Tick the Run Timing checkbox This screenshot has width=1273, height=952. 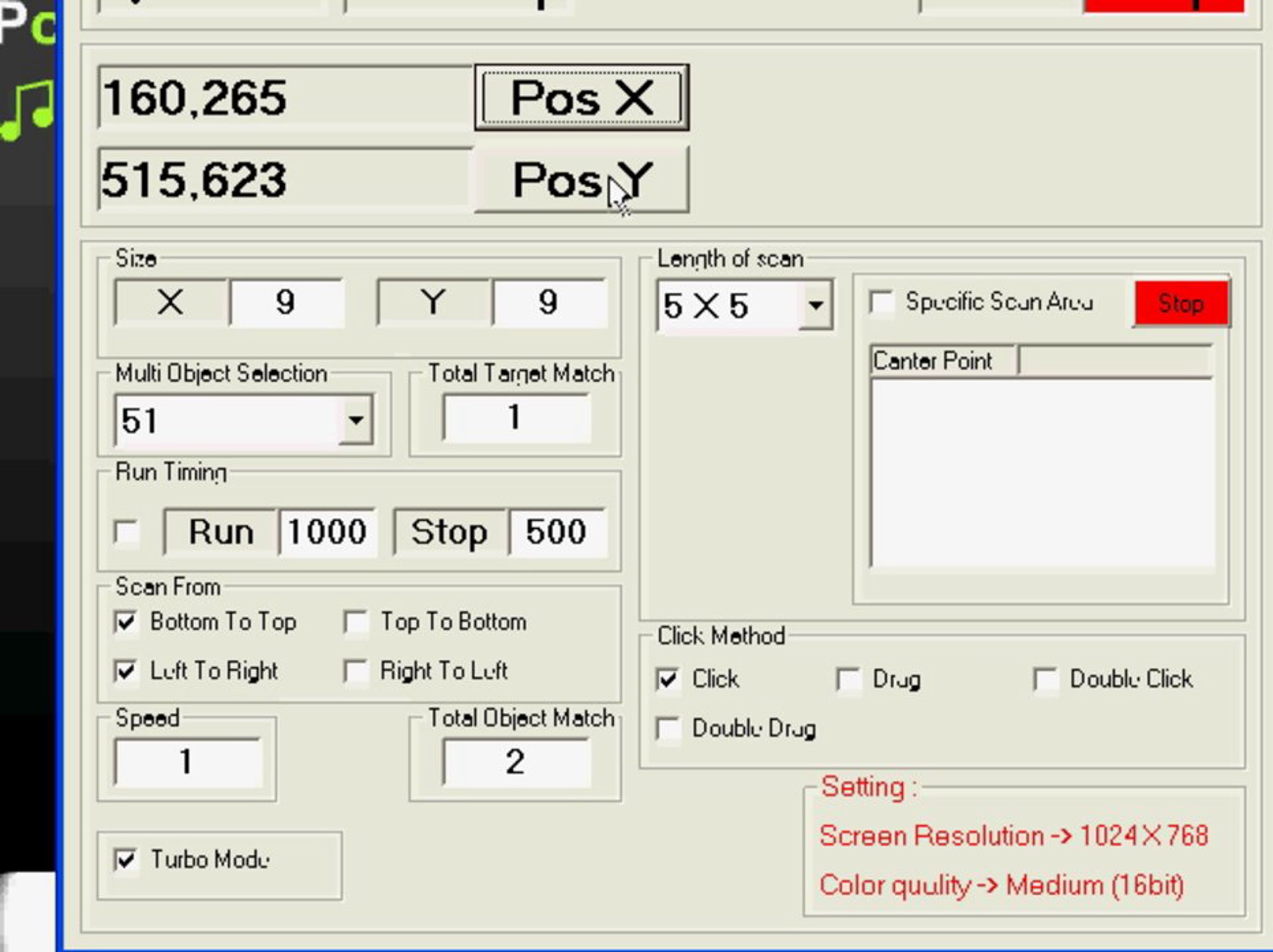point(126,531)
